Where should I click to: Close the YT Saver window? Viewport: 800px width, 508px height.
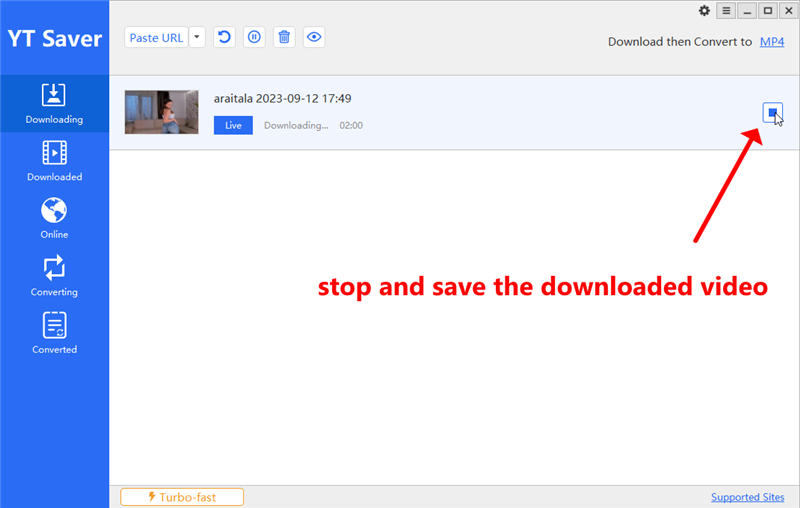(789, 11)
